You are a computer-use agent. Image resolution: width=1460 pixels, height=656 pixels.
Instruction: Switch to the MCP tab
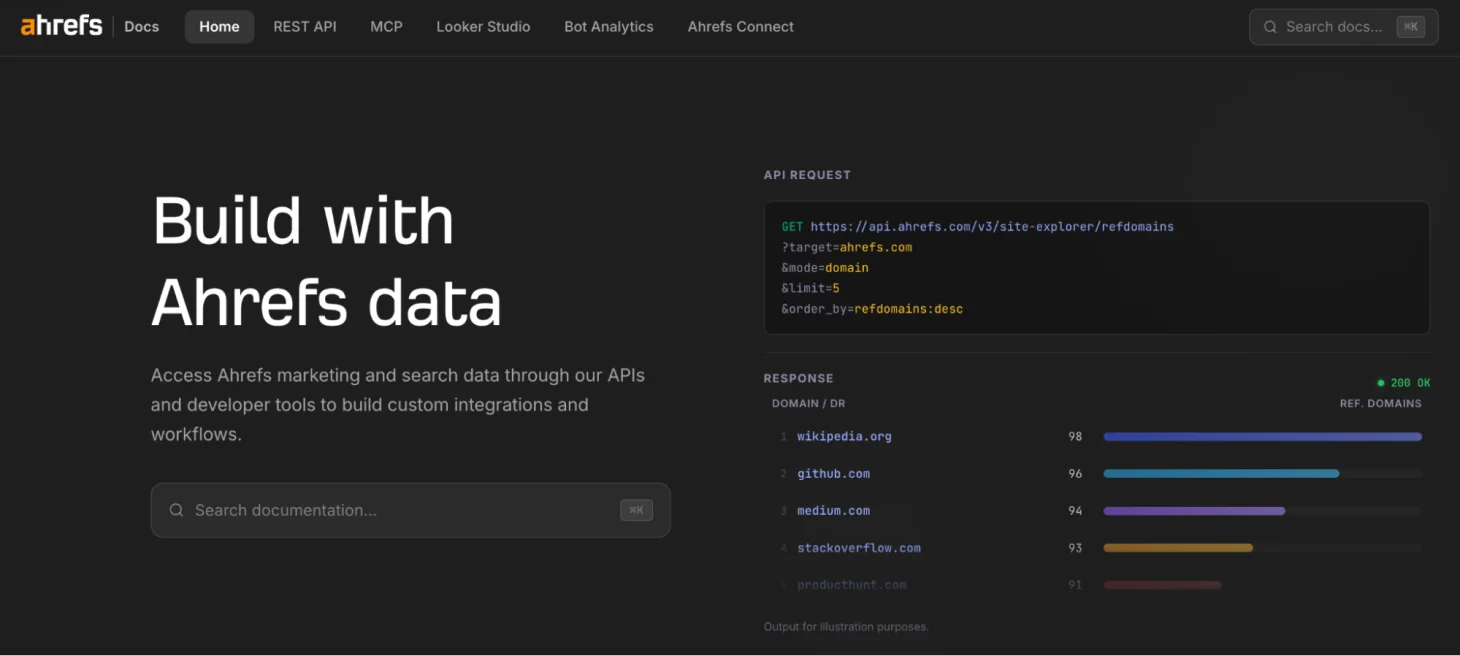(386, 27)
